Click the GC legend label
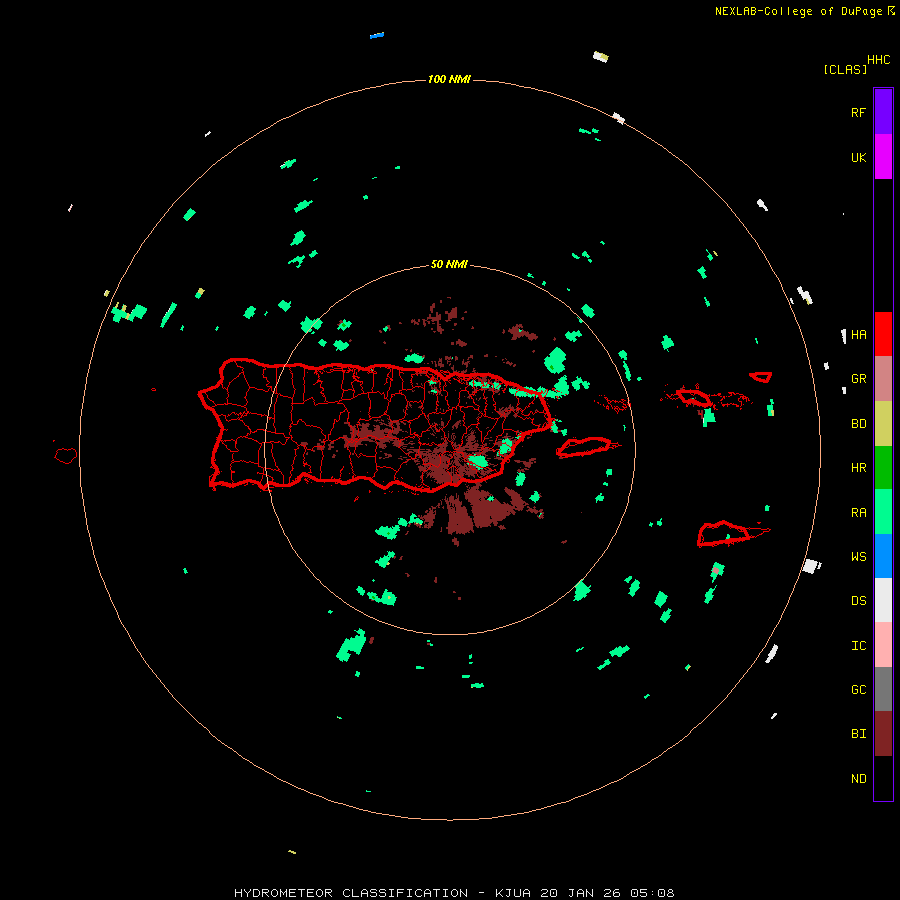900x900 pixels. [x=858, y=690]
